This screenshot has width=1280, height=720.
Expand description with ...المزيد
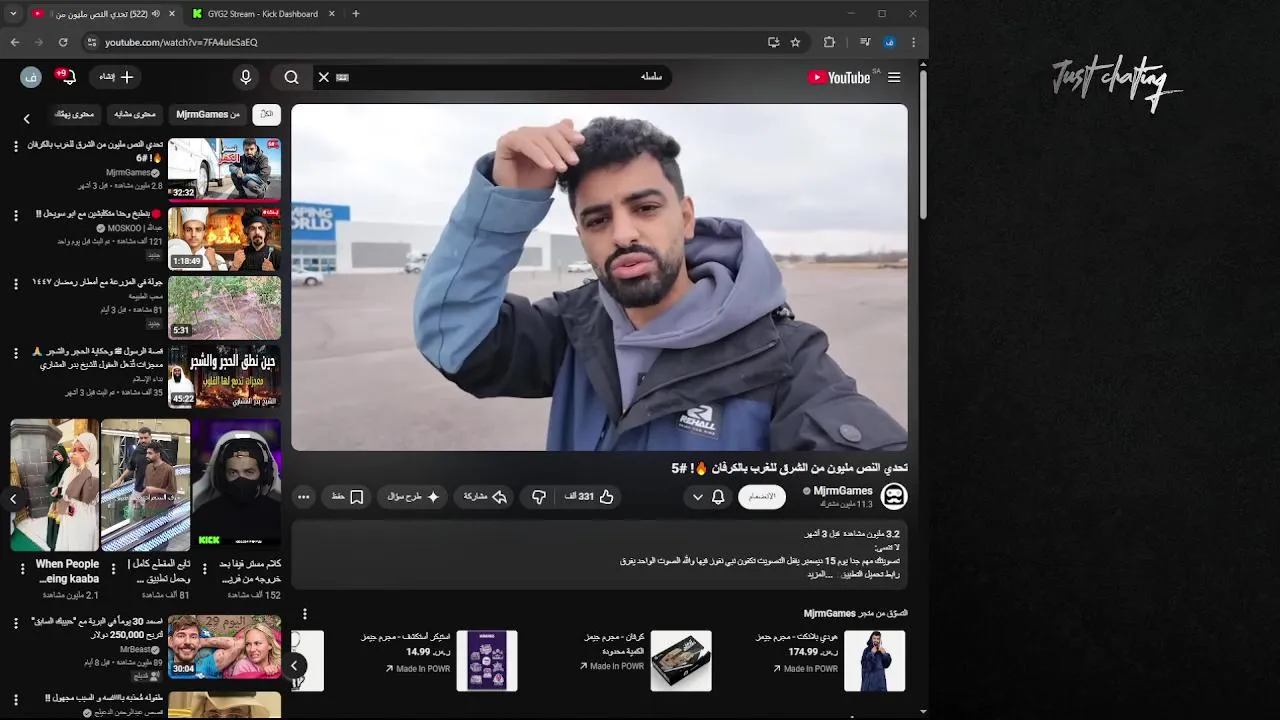point(821,574)
